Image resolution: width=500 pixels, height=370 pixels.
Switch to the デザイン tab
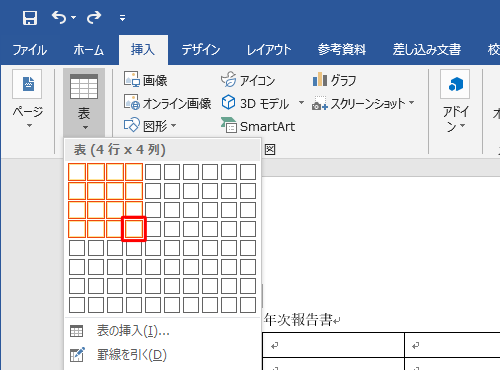point(201,50)
